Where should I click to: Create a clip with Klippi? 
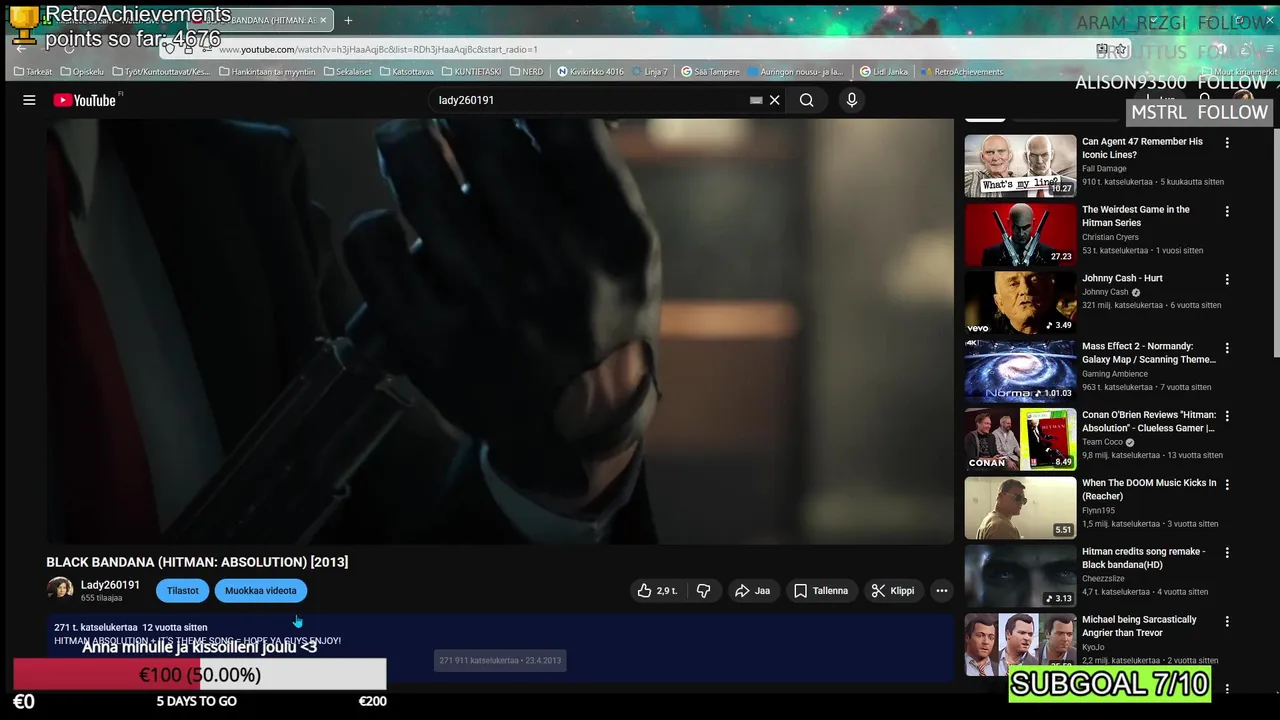coord(893,591)
